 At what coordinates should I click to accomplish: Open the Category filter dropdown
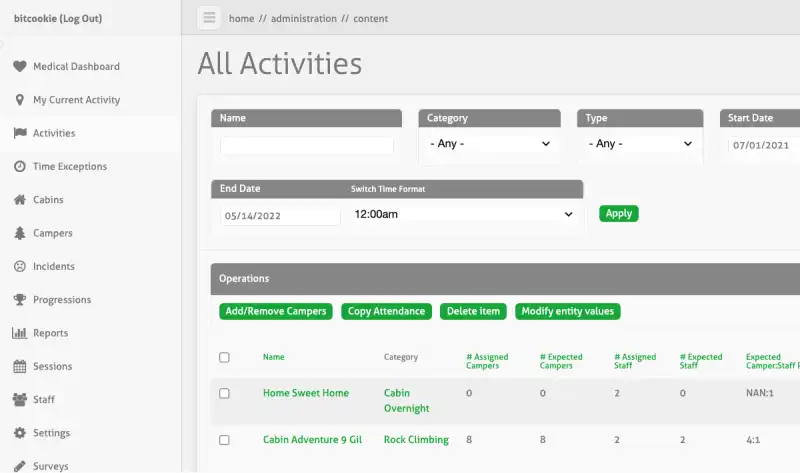click(x=489, y=144)
